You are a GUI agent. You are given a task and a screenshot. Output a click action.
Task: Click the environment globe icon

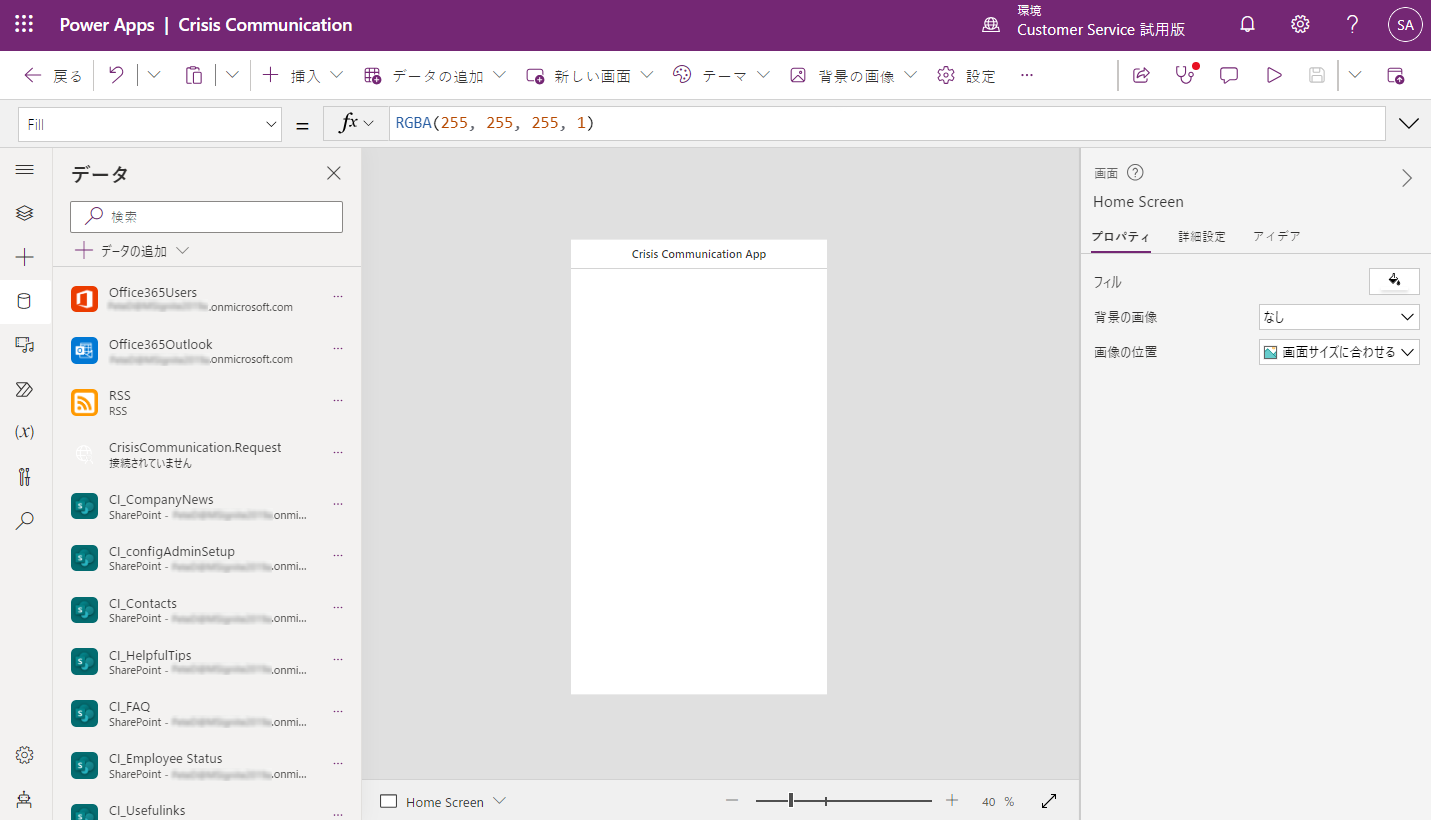991,25
